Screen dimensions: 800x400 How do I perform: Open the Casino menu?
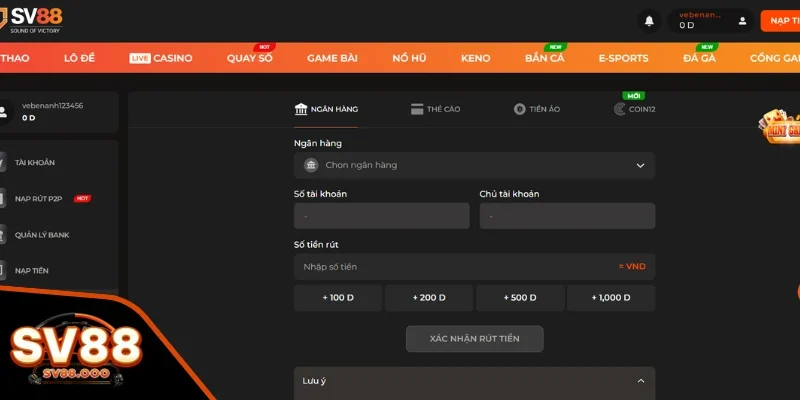(161, 58)
